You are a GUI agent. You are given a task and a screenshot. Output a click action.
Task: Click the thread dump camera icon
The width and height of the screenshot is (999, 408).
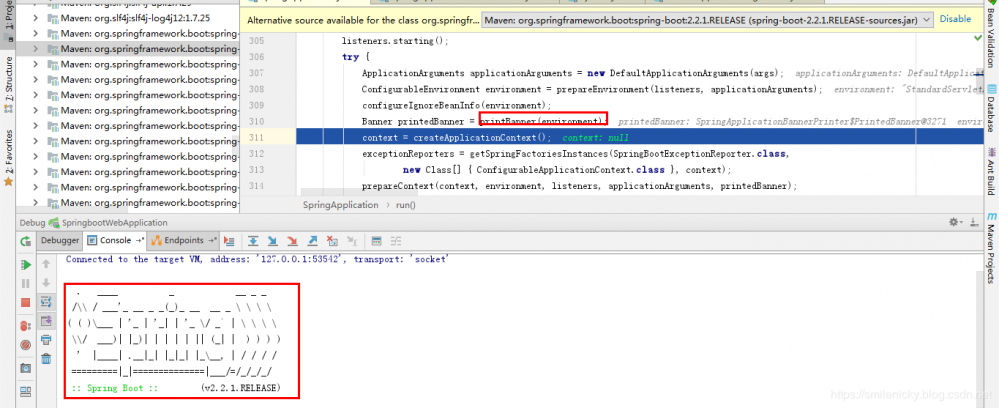tap(25, 368)
